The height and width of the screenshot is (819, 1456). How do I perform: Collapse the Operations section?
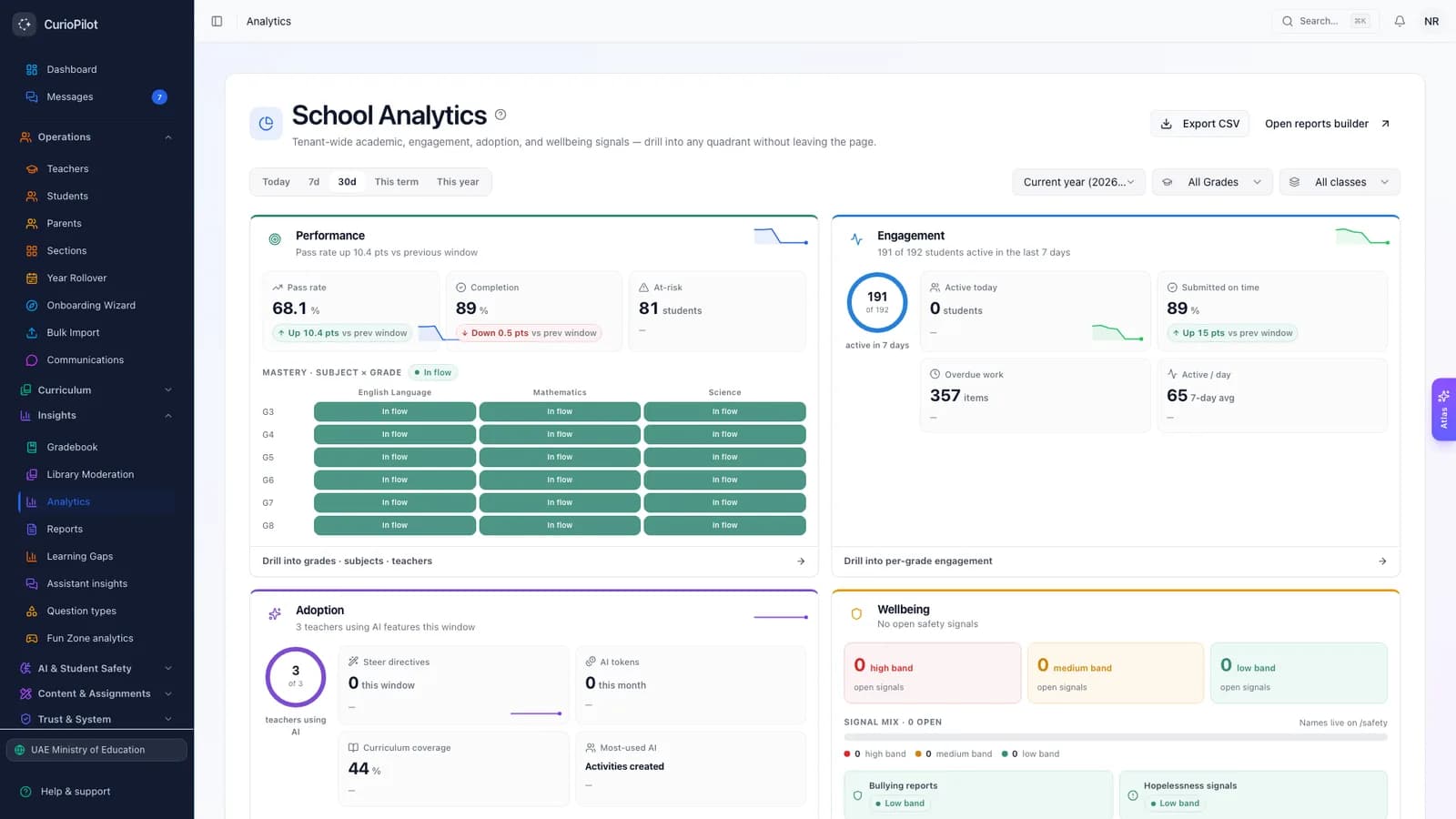[x=96, y=136]
